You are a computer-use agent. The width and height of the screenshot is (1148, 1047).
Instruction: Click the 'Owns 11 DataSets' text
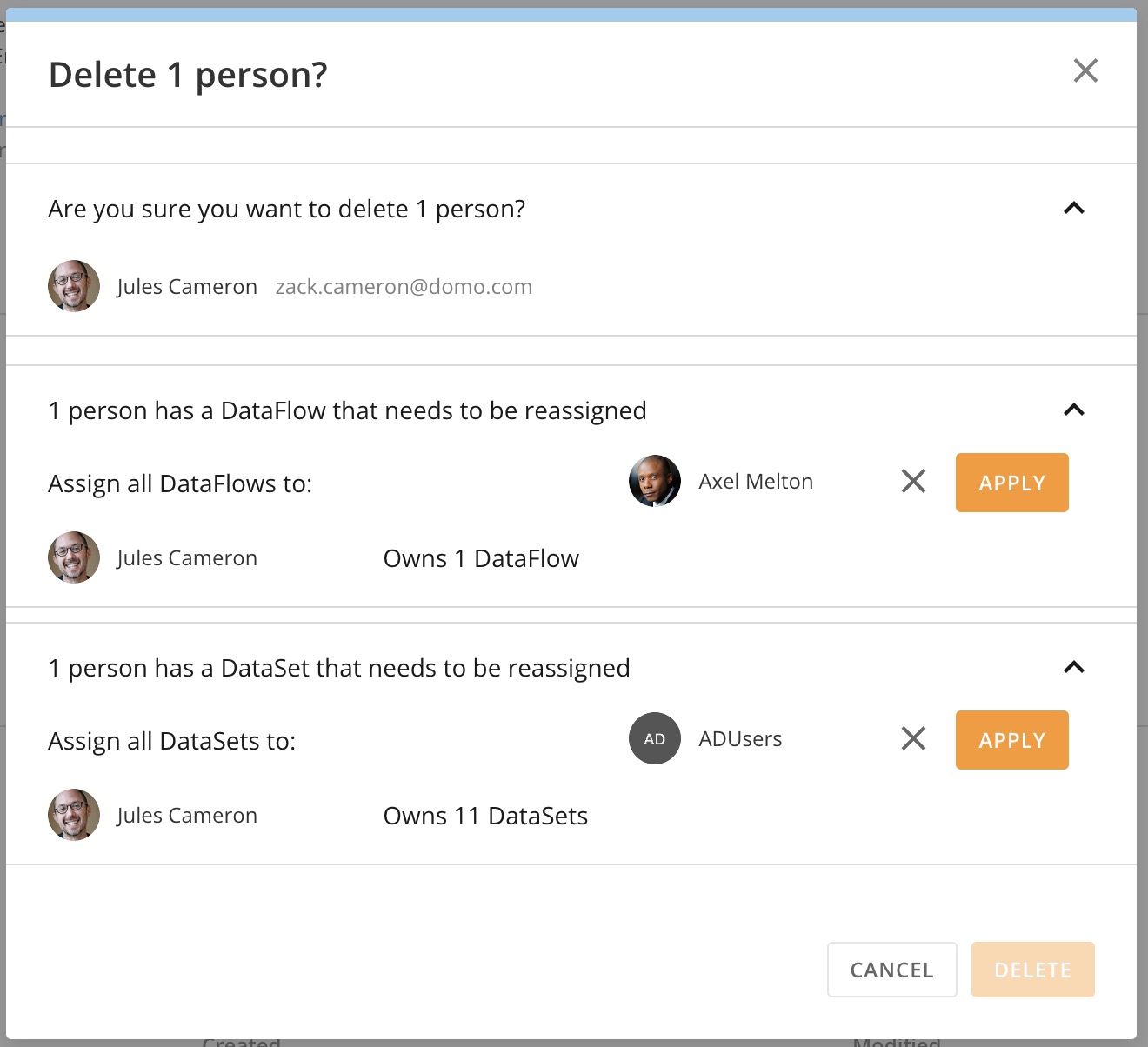tap(485, 816)
